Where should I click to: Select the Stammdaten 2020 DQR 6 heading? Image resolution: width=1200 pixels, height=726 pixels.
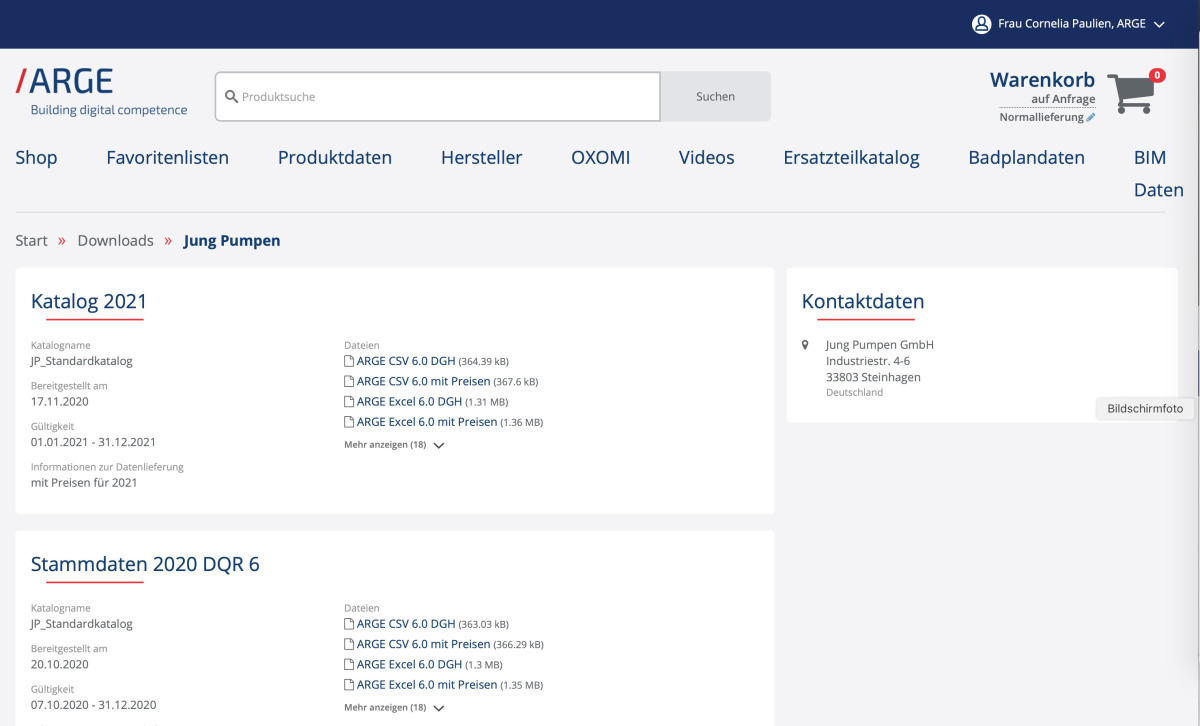(x=145, y=564)
